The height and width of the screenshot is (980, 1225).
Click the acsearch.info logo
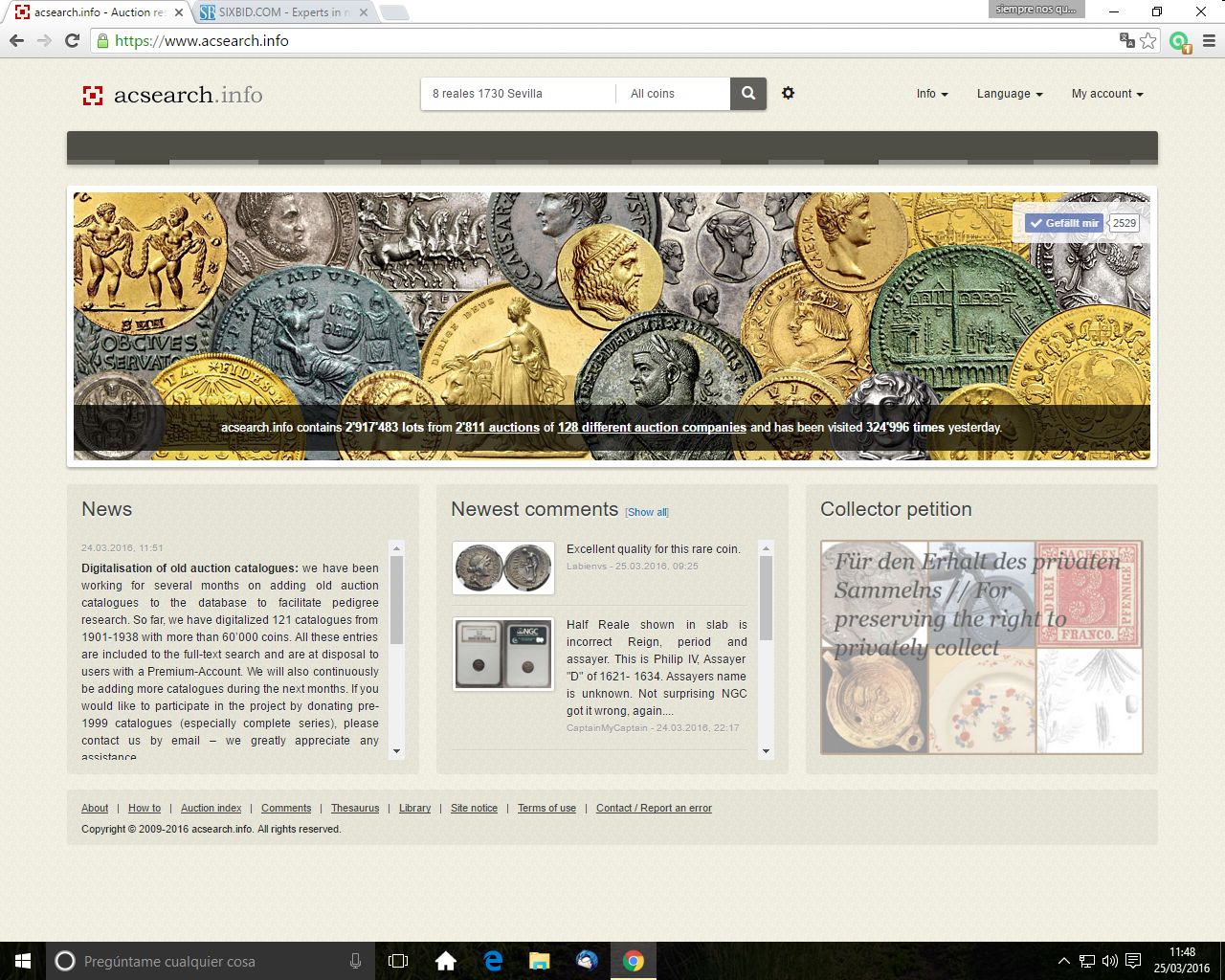click(x=173, y=95)
